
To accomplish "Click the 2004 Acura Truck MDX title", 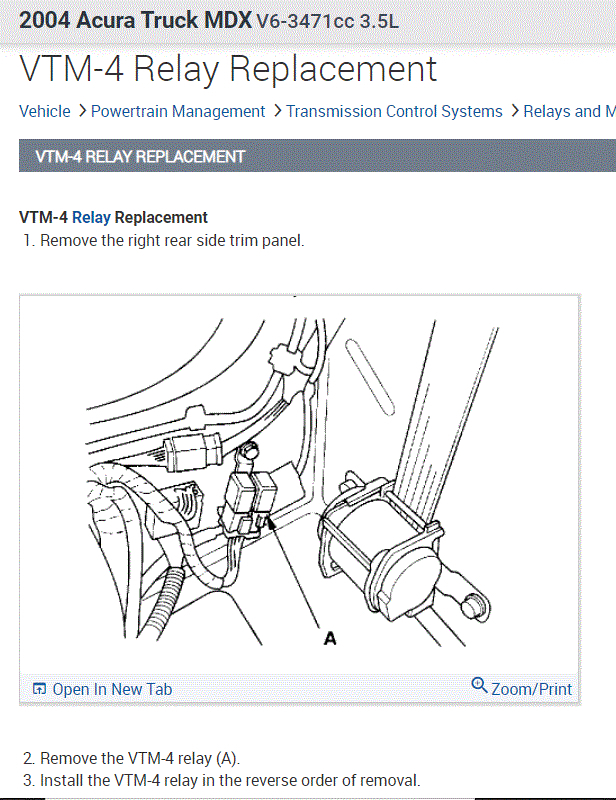I will (135, 20).
